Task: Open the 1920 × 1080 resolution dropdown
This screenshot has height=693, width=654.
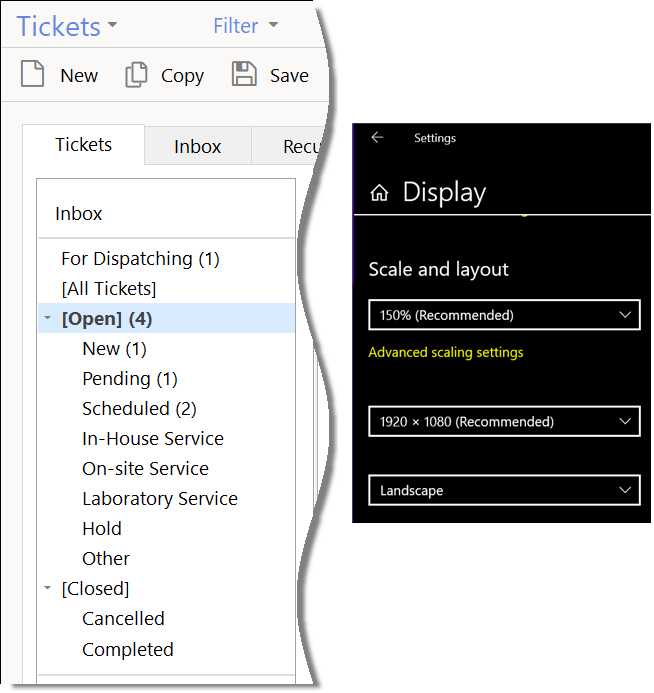Action: click(504, 422)
